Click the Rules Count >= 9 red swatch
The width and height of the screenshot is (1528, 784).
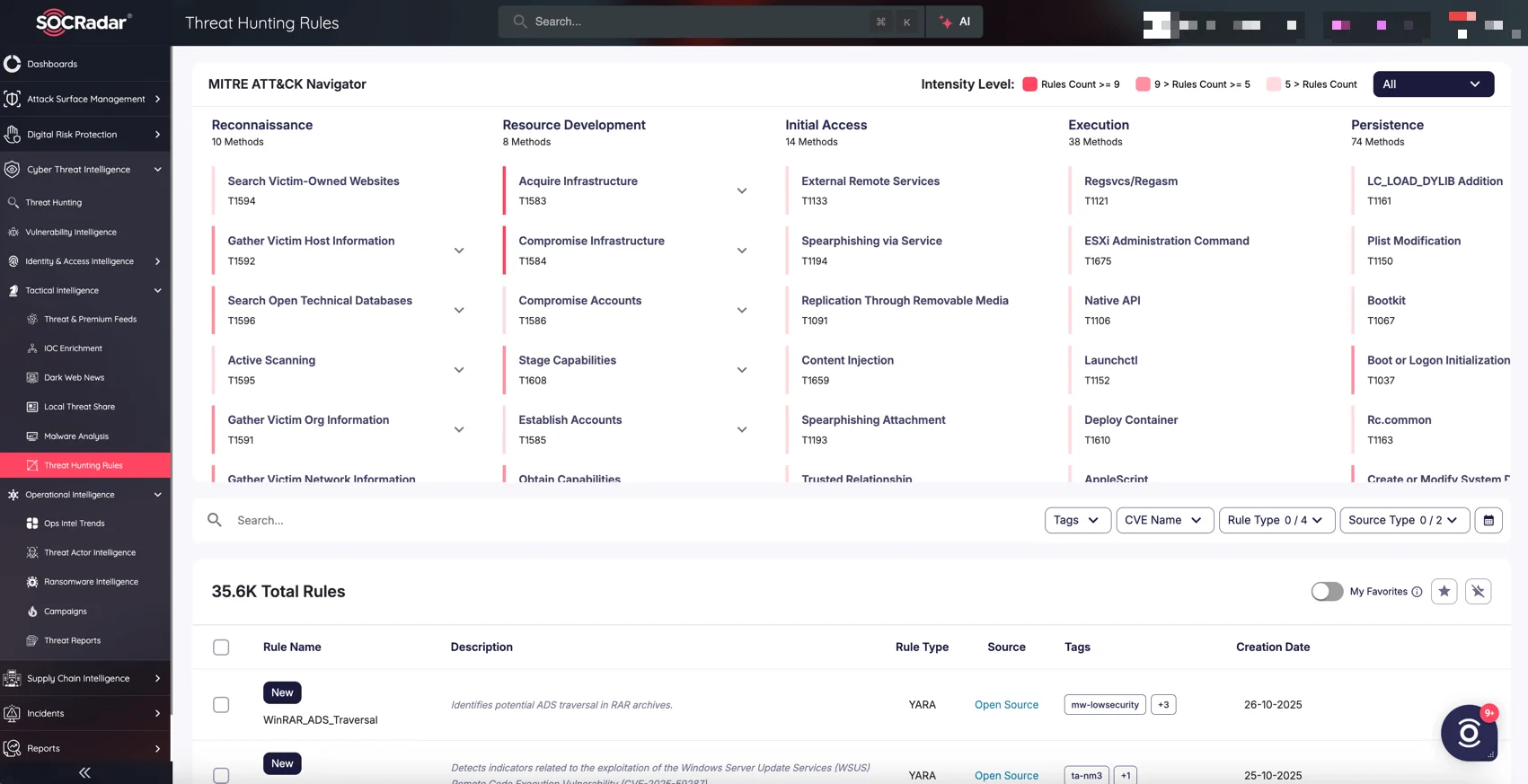point(1029,84)
